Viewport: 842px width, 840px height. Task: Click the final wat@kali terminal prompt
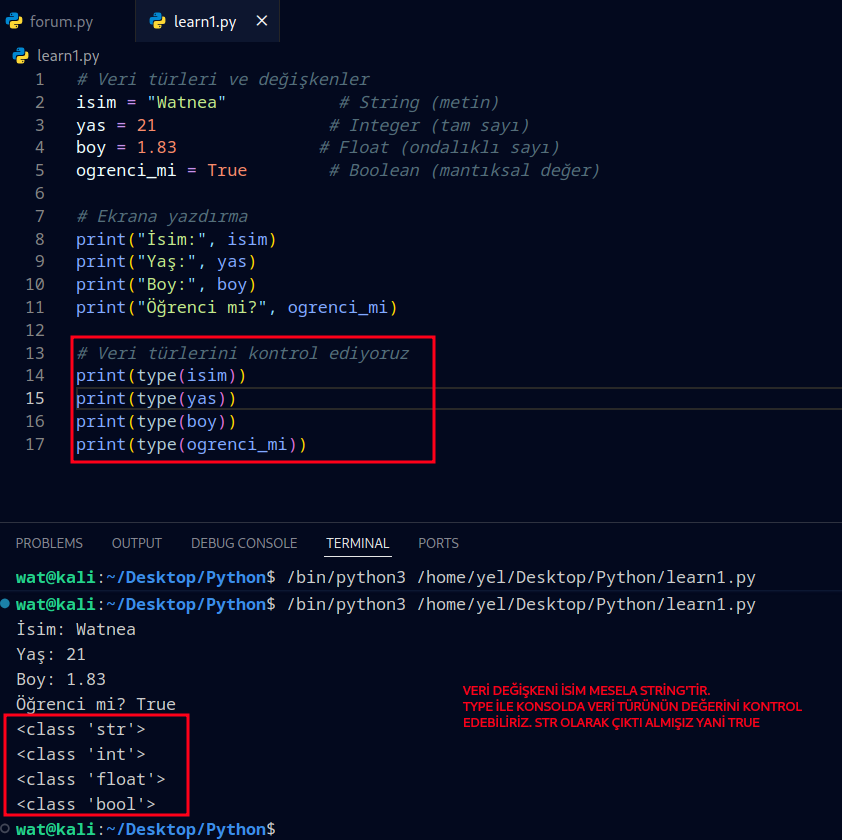tap(146, 829)
